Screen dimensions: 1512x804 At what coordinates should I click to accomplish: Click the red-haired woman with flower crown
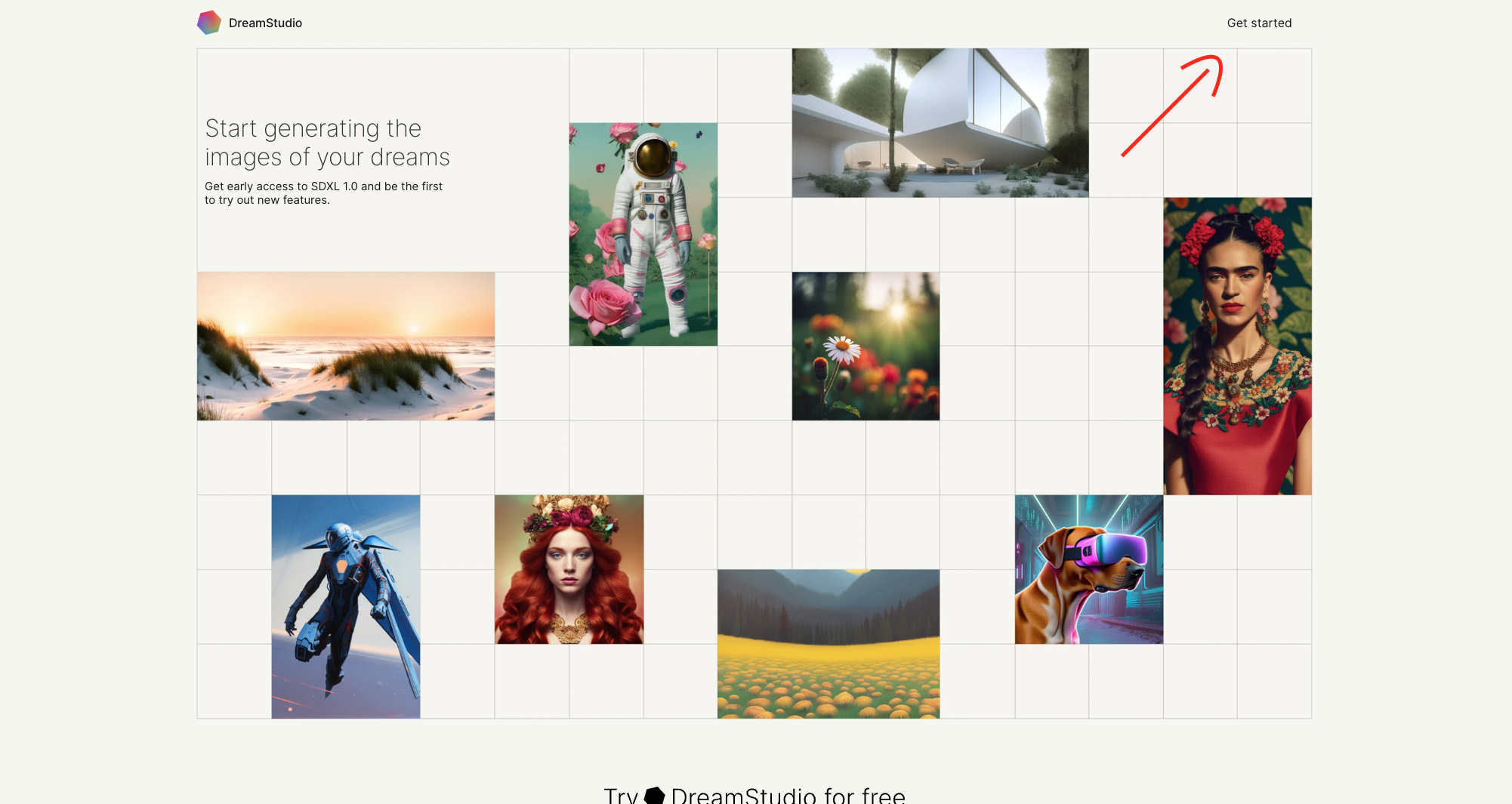569,570
